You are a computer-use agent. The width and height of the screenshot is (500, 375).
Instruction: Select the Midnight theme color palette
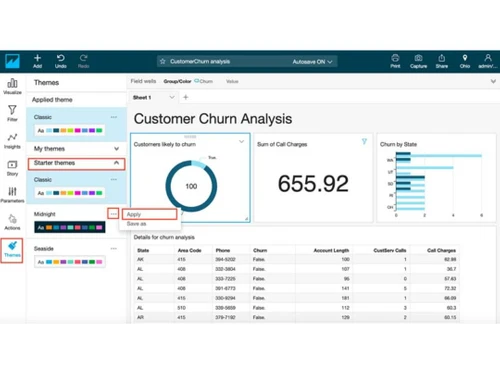[x=70, y=227]
